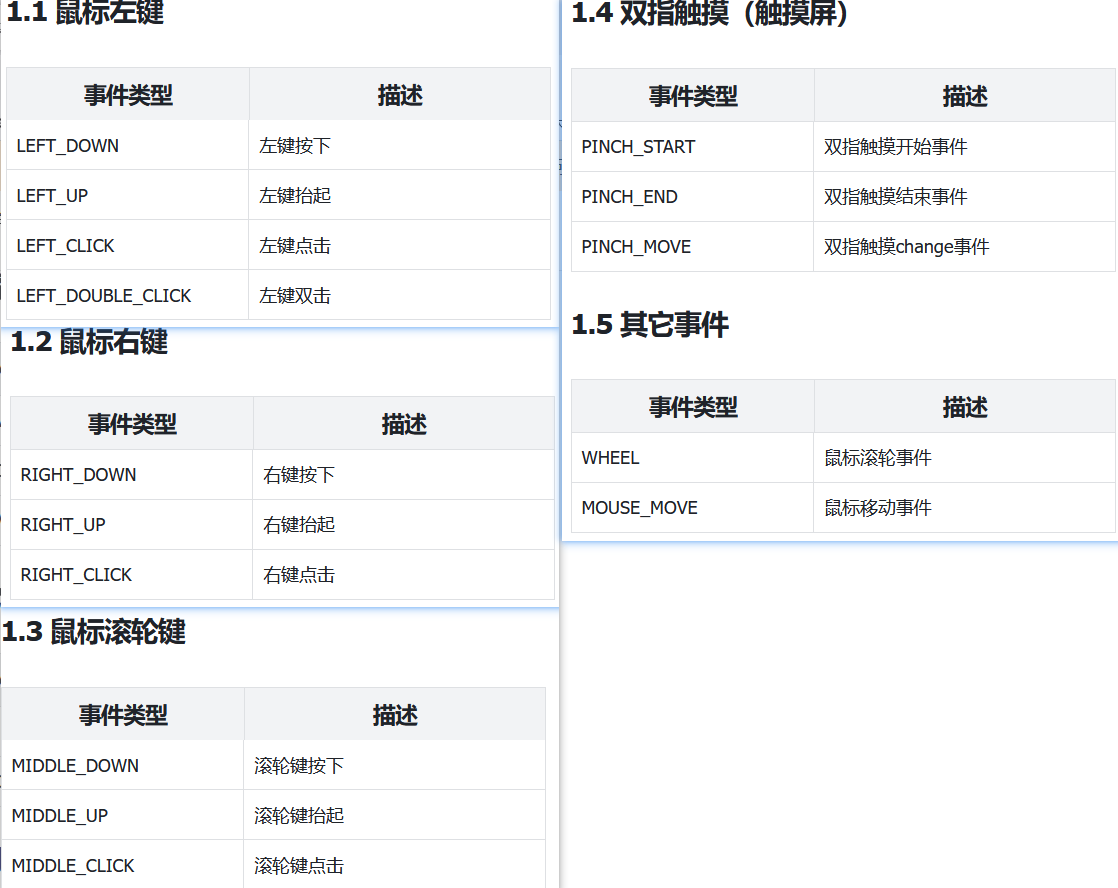1118x888 pixels.
Task: Click the 右键按下 description cell
Action: 299,475
